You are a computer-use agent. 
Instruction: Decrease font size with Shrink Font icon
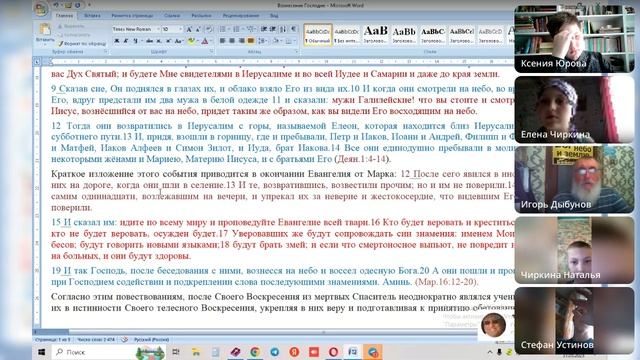(x=198, y=29)
